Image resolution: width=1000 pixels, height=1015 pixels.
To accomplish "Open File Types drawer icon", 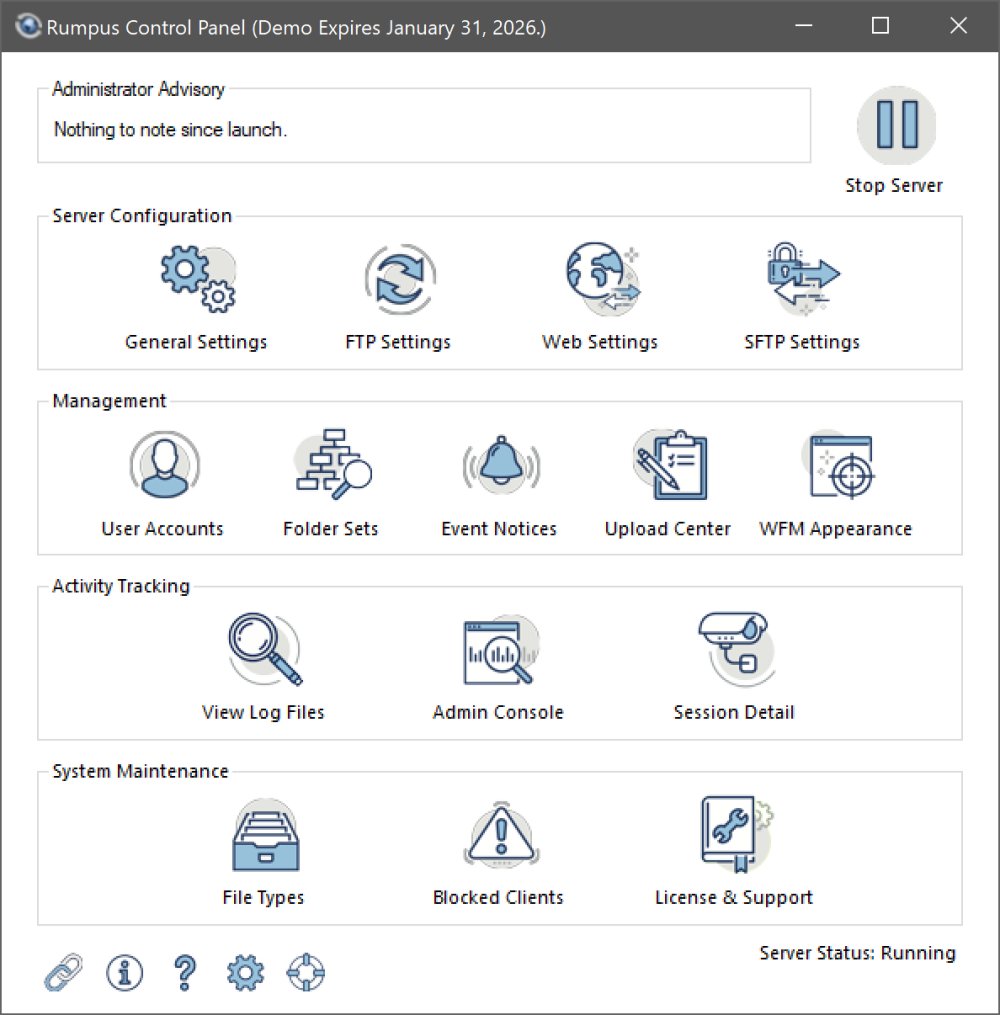I will (x=265, y=834).
